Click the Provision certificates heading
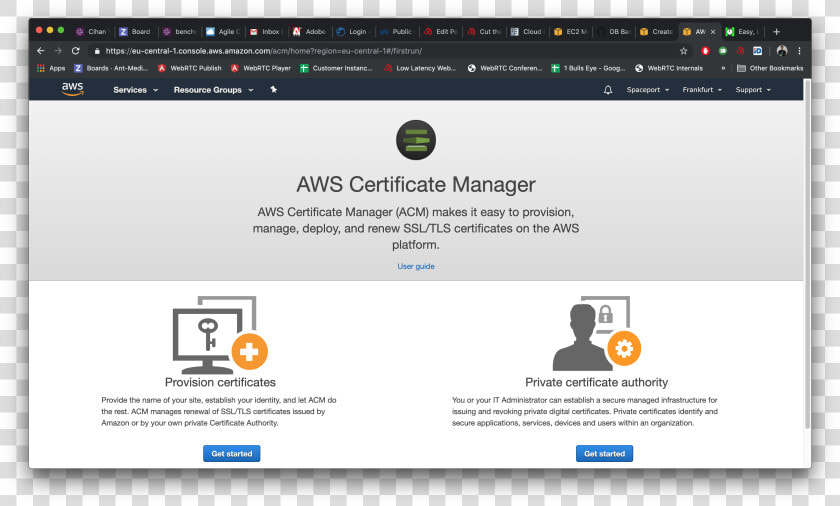The image size is (840, 506). point(220,382)
